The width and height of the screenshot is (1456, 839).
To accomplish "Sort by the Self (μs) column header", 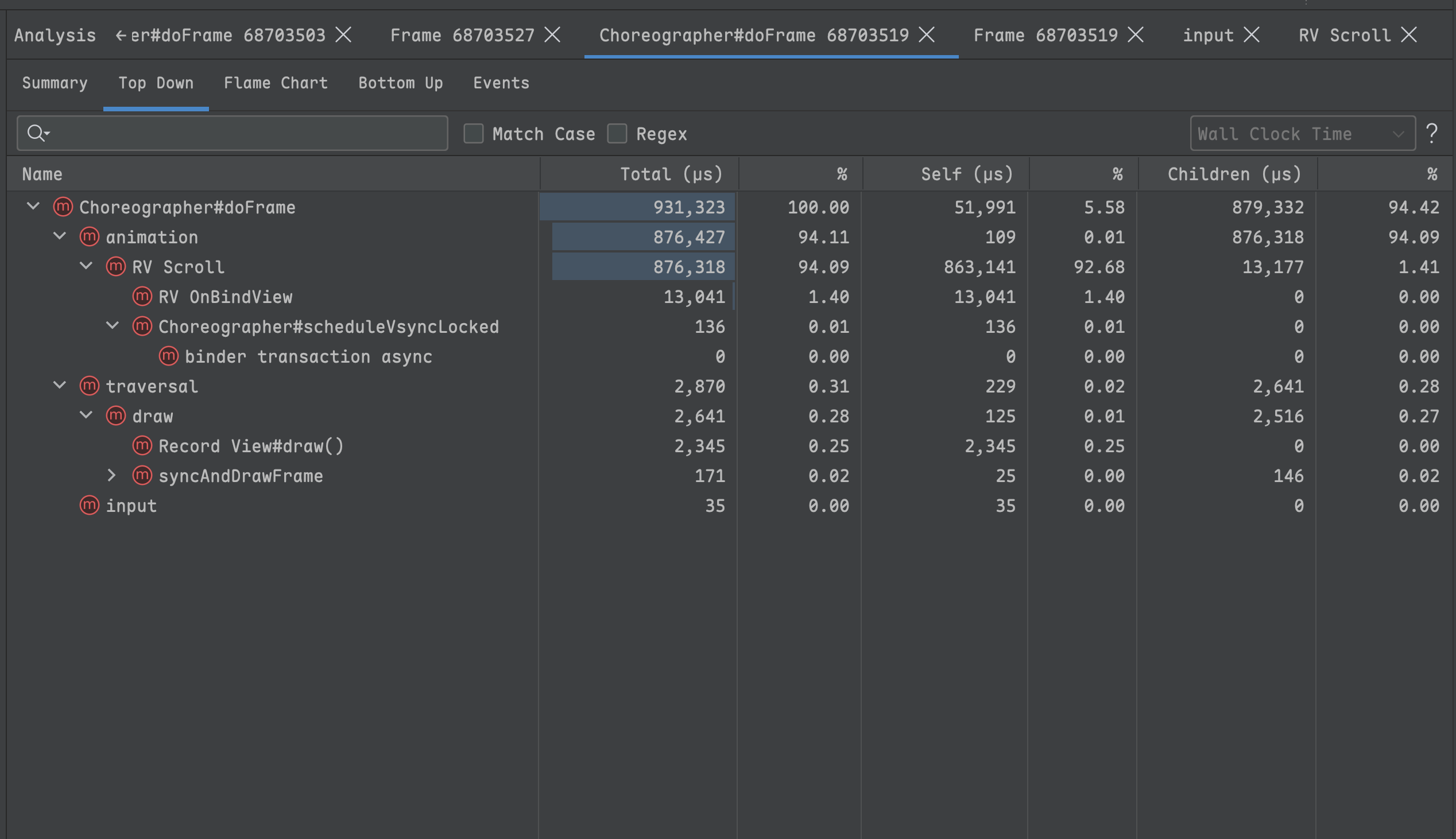I will coord(967,174).
